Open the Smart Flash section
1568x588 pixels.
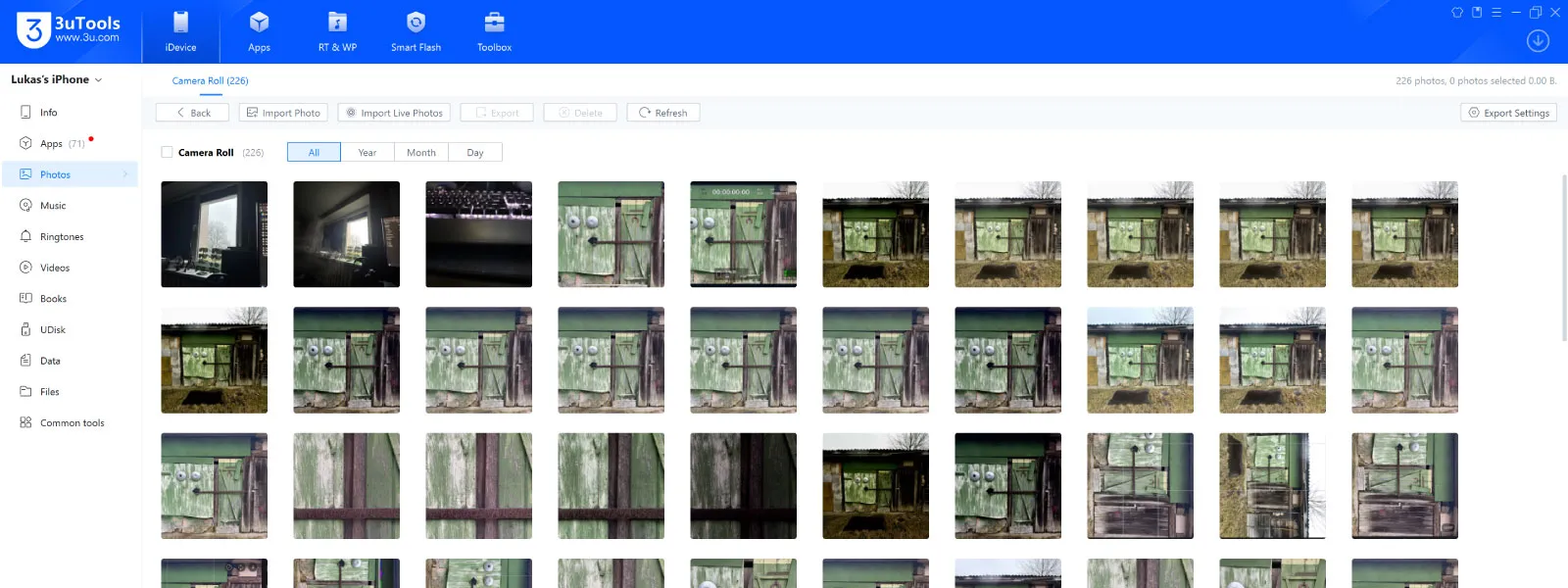click(x=416, y=31)
